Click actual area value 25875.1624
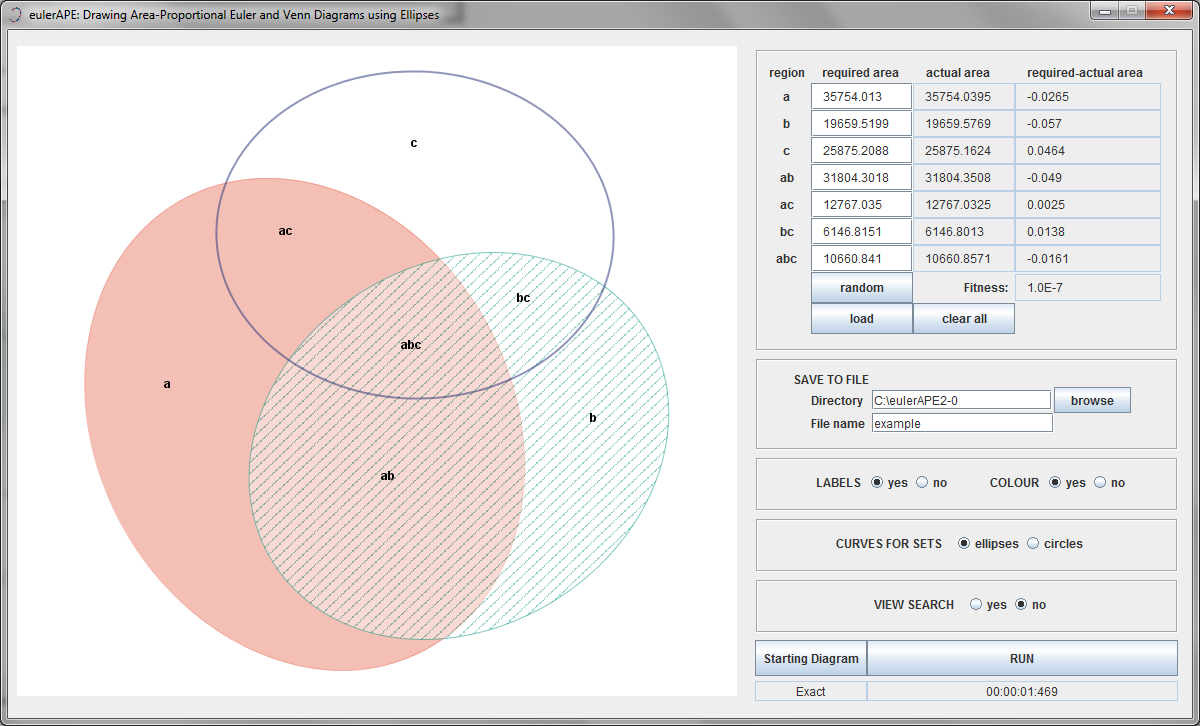Image resolution: width=1200 pixels, height=726 pixels. click(964, 151)
